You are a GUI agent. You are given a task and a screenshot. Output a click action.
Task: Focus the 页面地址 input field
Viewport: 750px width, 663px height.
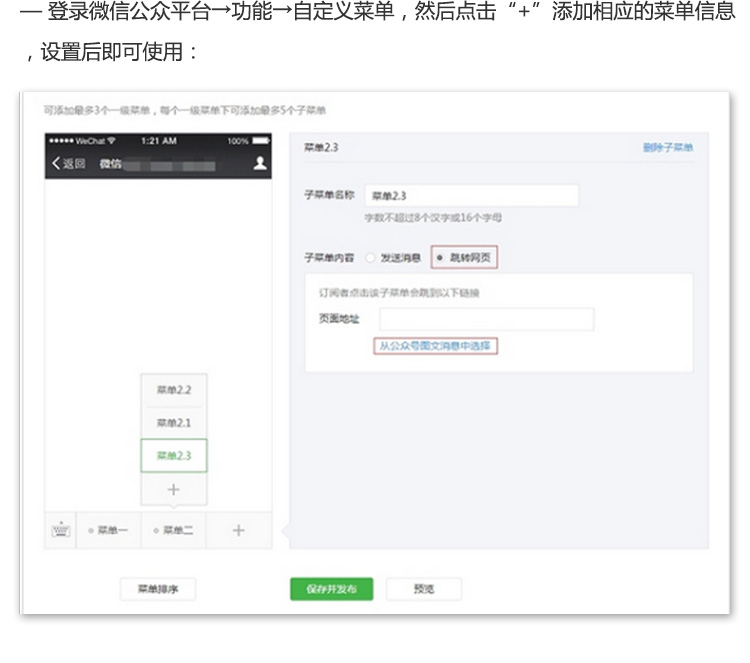pos(486,319)
